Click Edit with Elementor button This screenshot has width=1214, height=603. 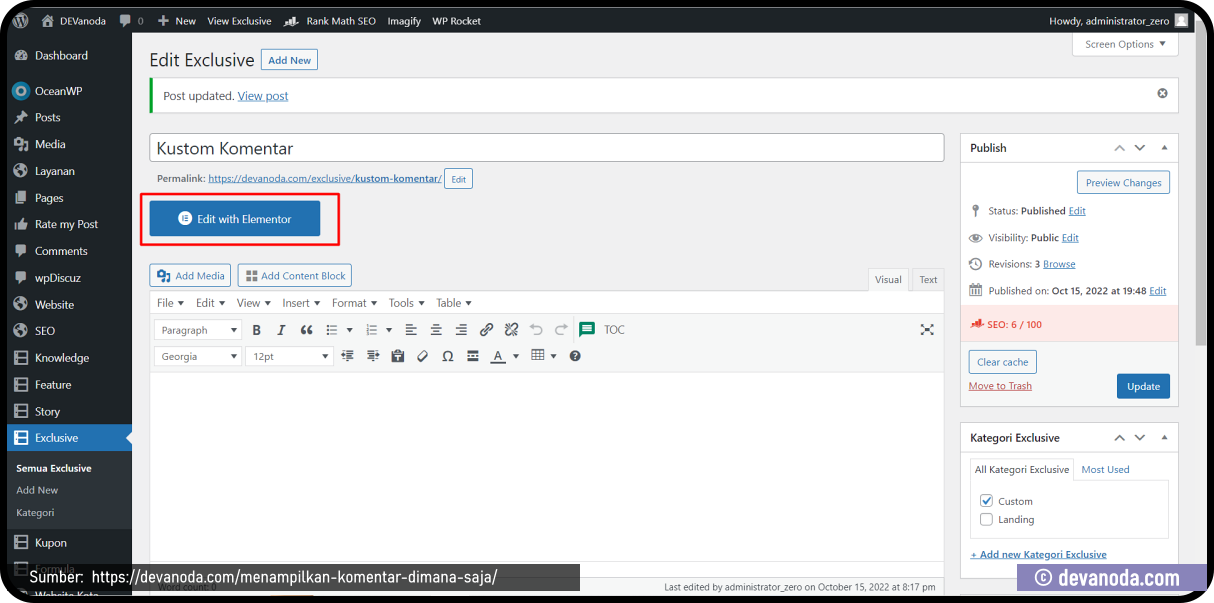tap(235, 219)
